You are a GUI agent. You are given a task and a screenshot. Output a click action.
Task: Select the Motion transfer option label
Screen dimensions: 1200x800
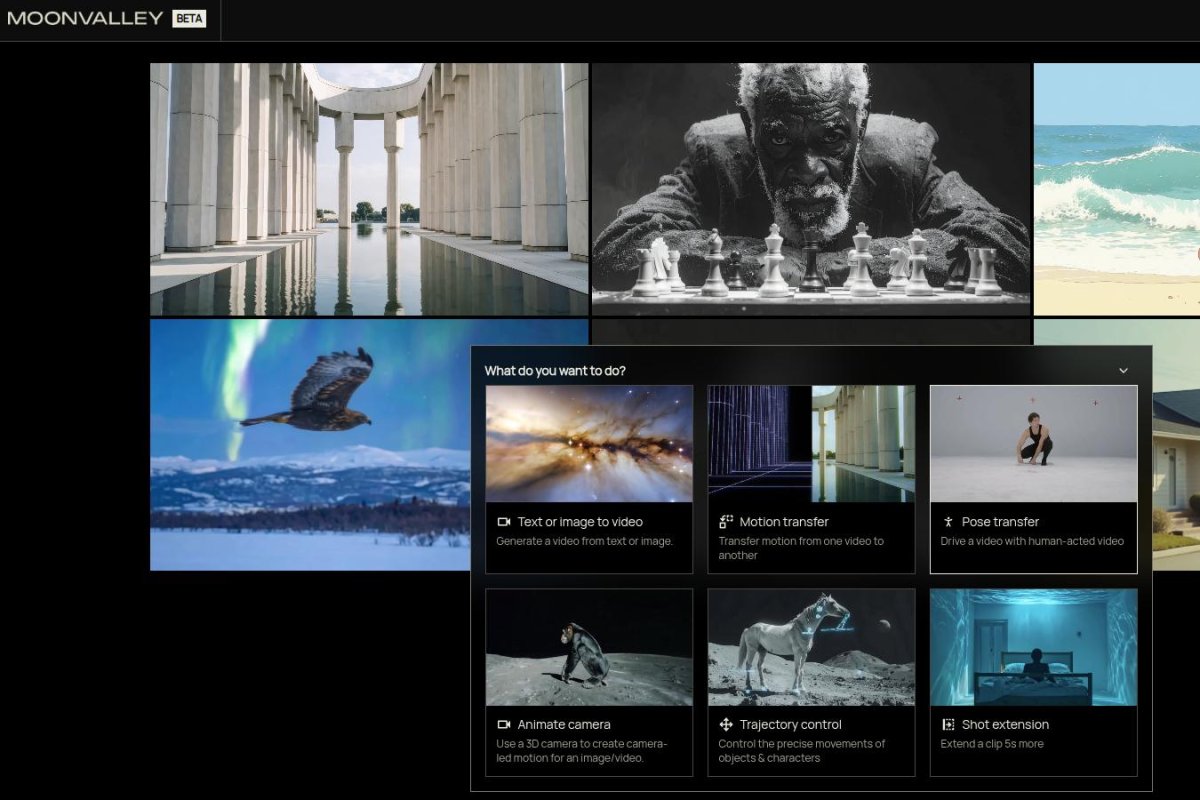point(784,522)
